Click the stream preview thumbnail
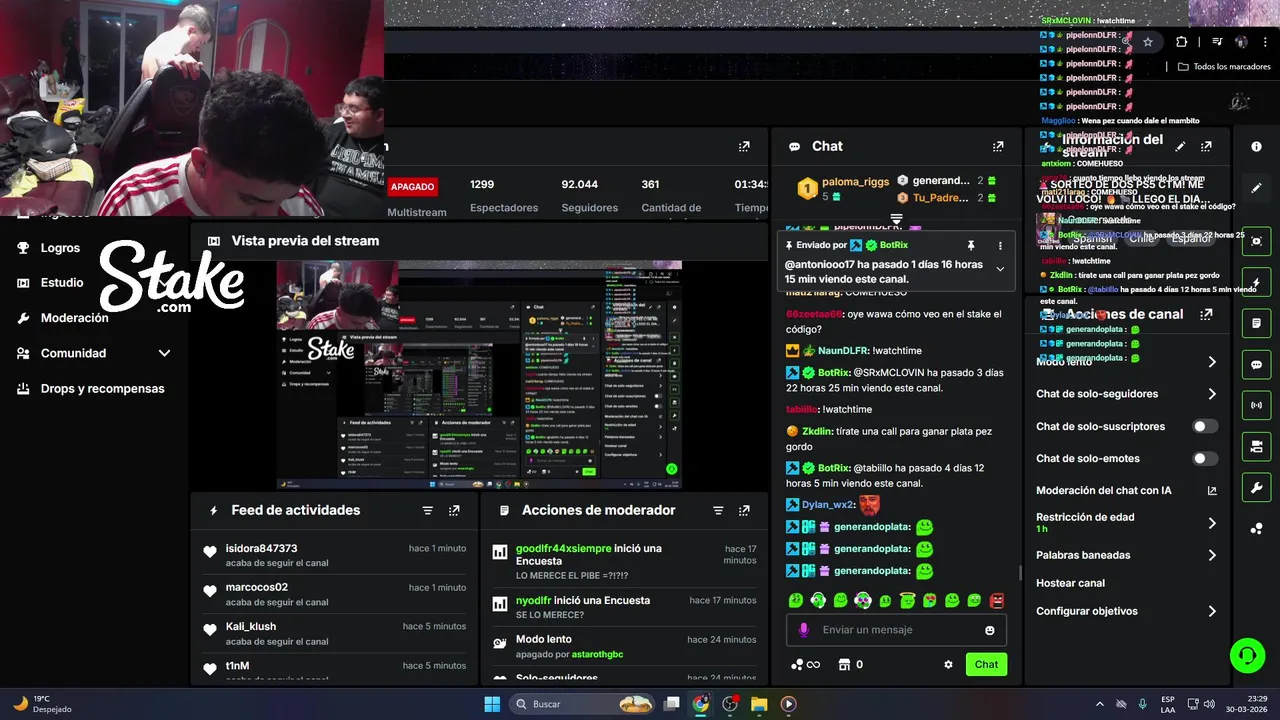Screen dimensions: 1280x720 [x=479, y=375]
